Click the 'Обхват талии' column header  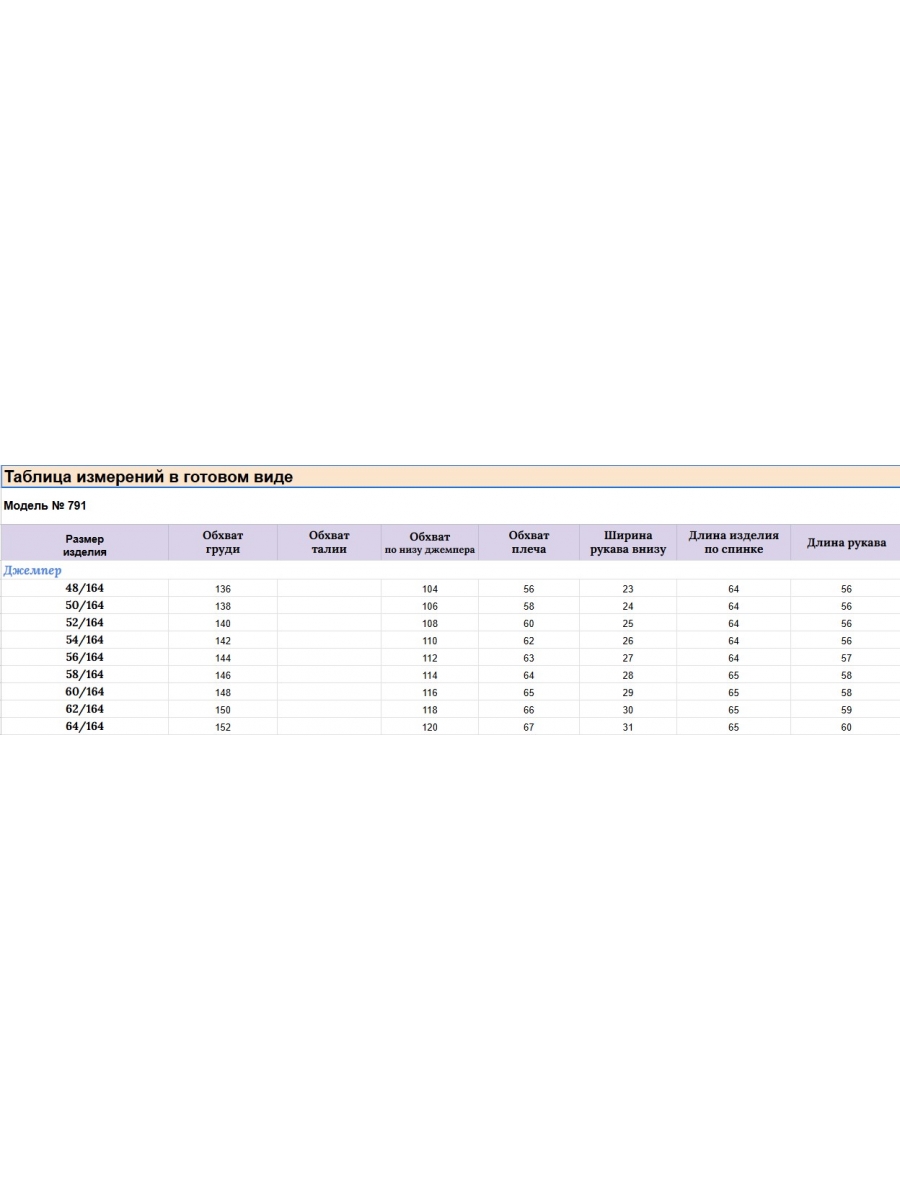[x=329, y=543]
